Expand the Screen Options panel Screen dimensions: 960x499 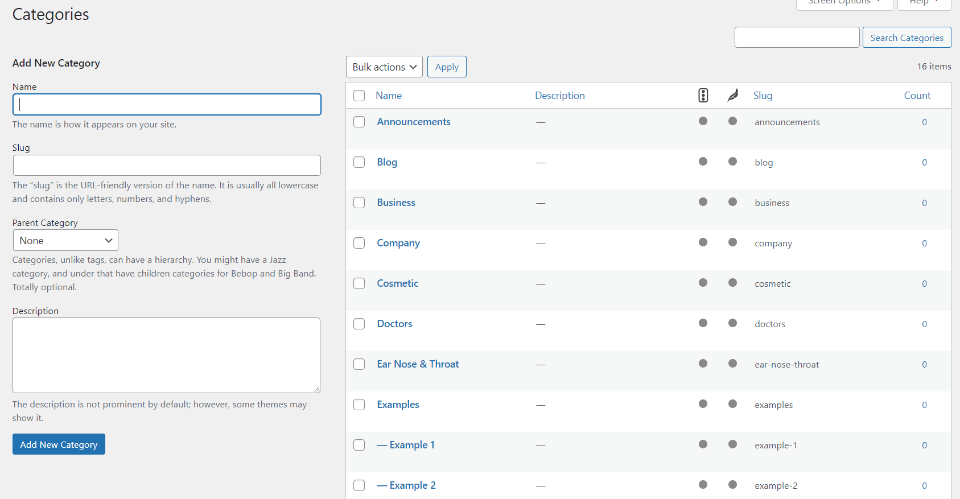point(844,3)
